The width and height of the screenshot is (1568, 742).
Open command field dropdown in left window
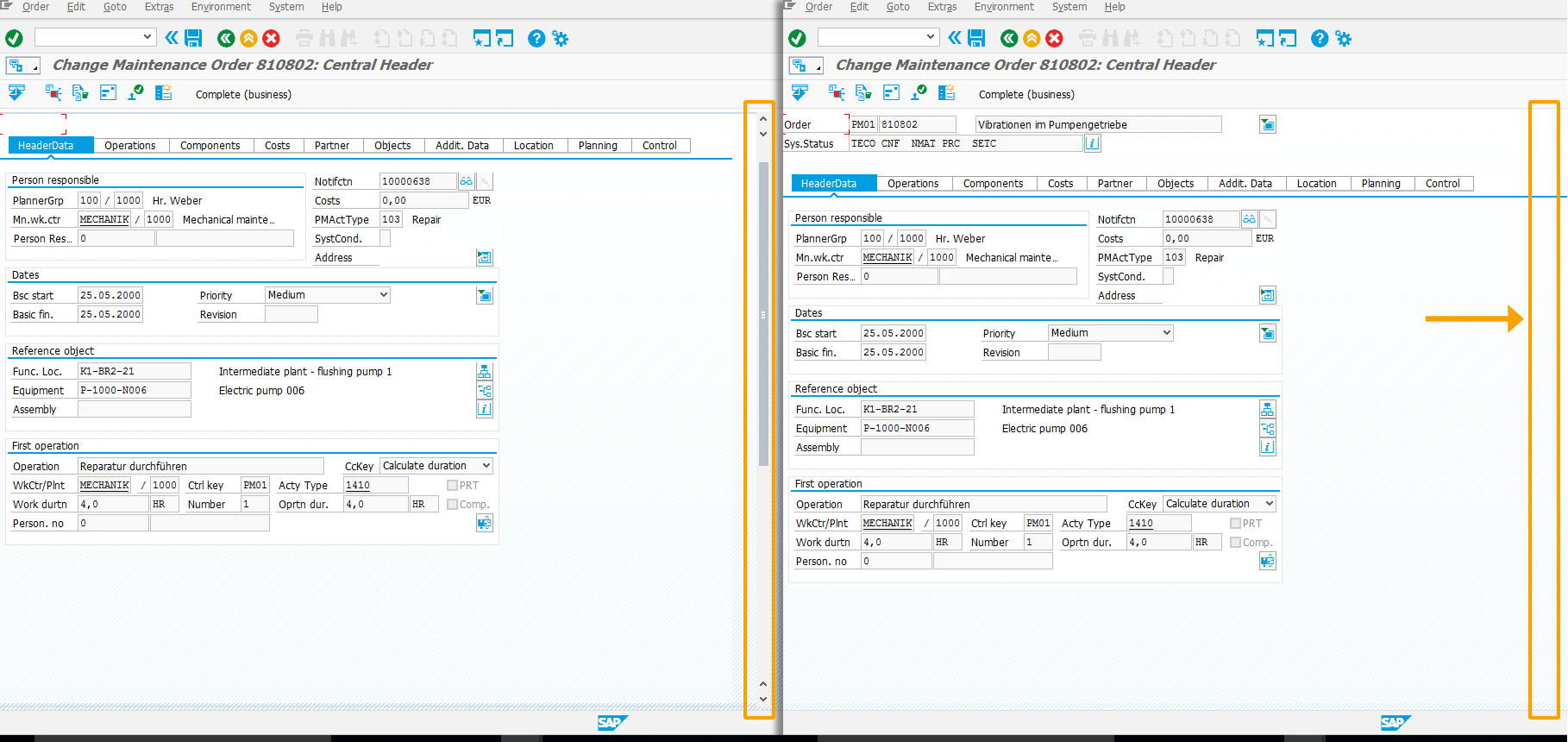[147, 37]
